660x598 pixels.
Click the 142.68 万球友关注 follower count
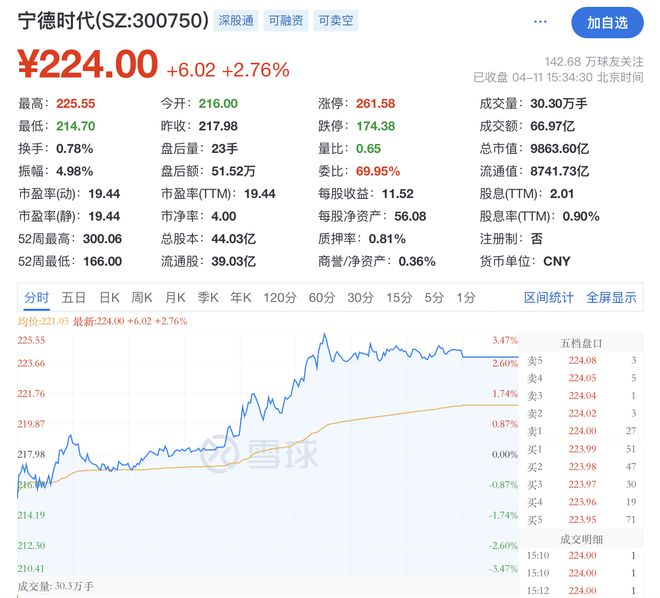[594, 62]
